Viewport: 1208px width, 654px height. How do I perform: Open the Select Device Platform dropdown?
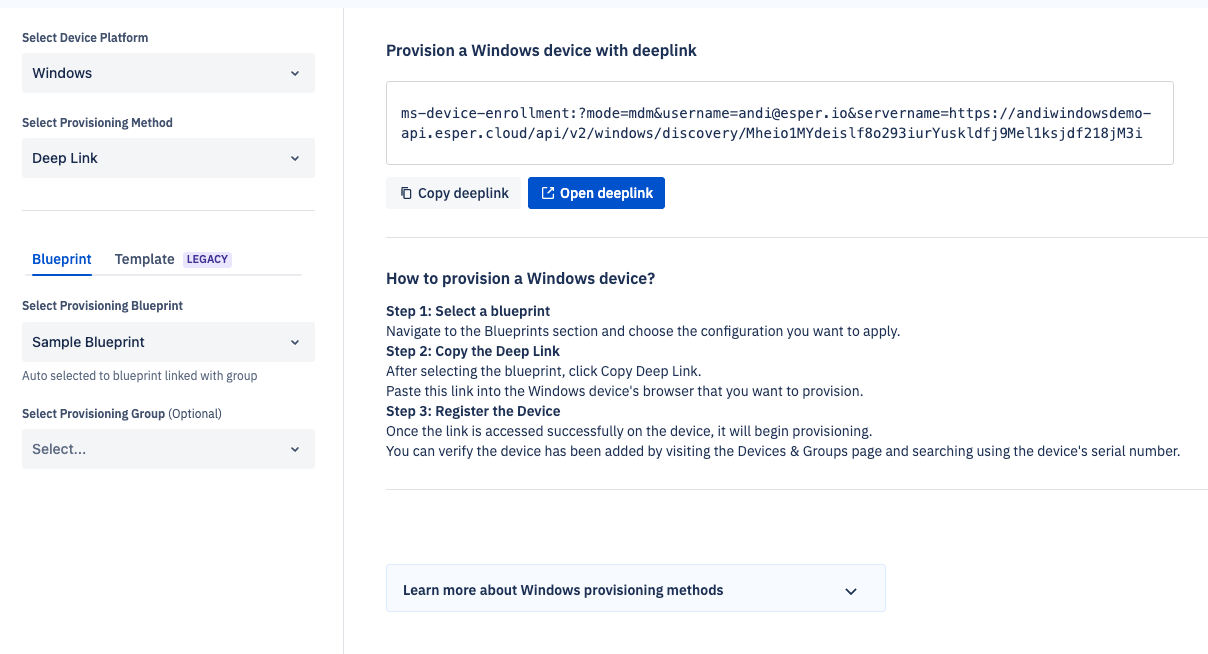[x=168, y=72]
